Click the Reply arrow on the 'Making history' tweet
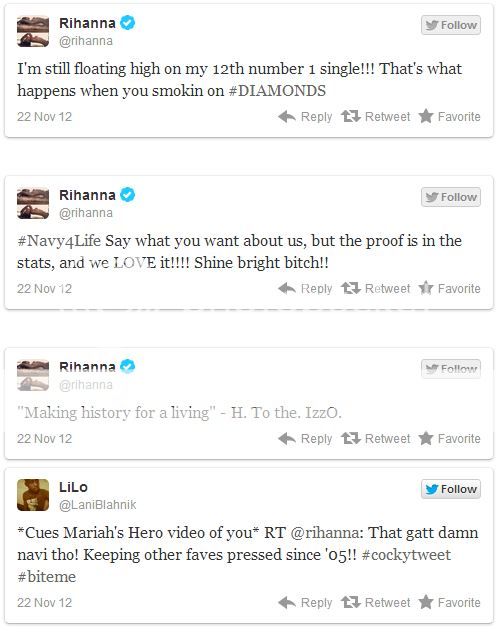This screenshot has width=502, height=632. click(287, 439)
